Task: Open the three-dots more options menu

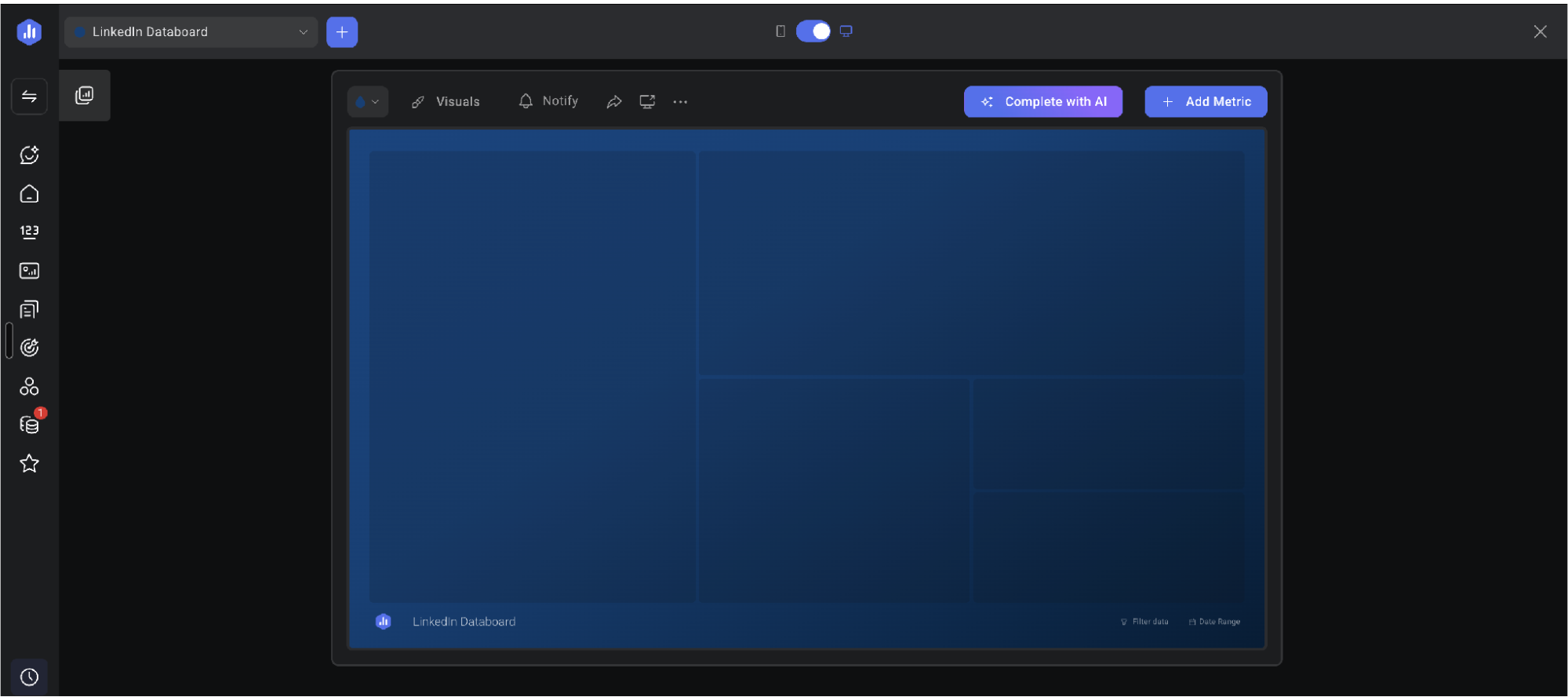Action: pos(680,102)
